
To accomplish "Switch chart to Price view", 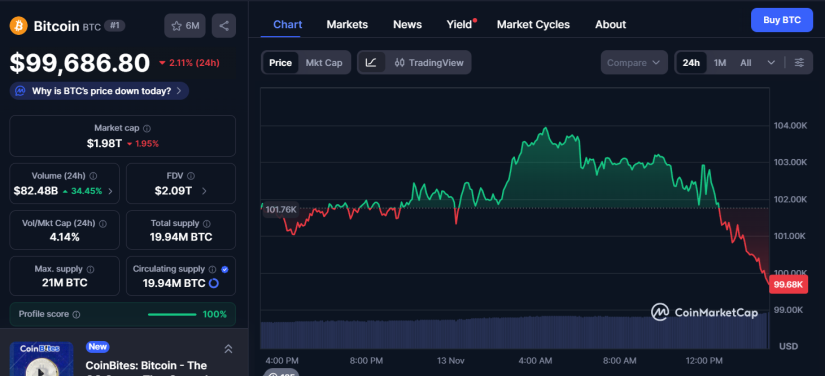I will coord(280,63).
